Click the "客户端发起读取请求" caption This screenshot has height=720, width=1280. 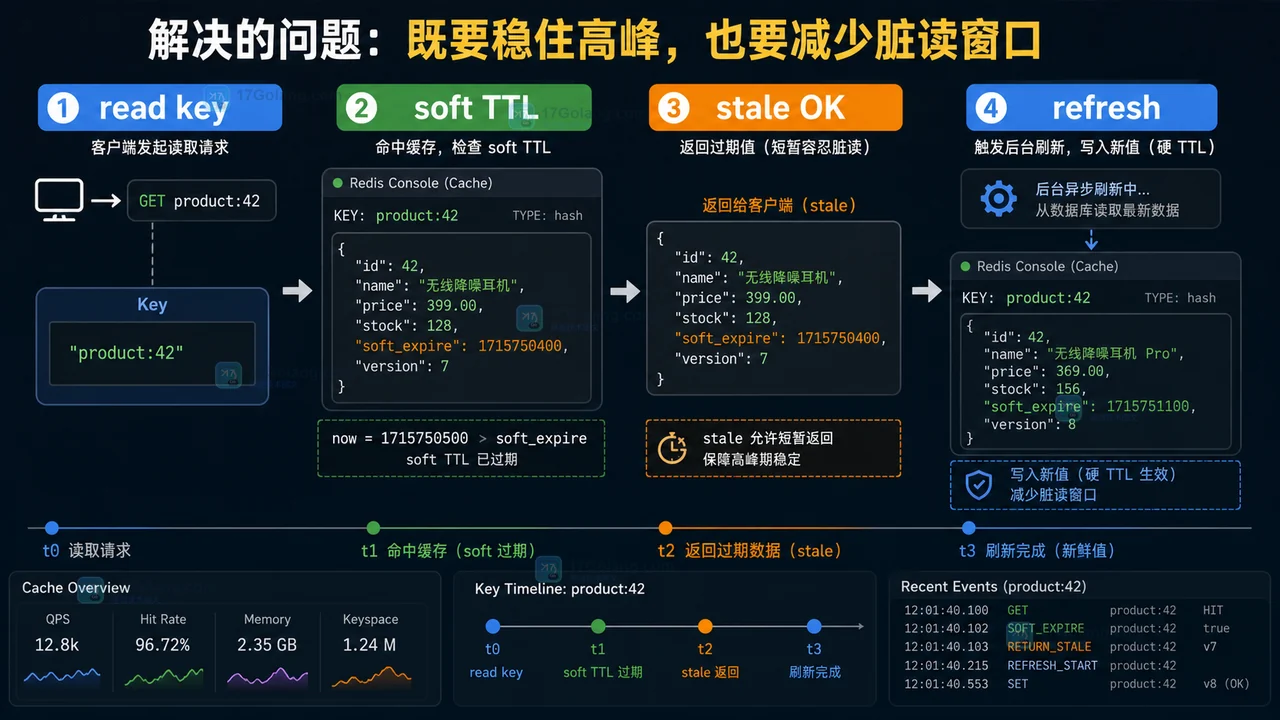tap(160, 147)
